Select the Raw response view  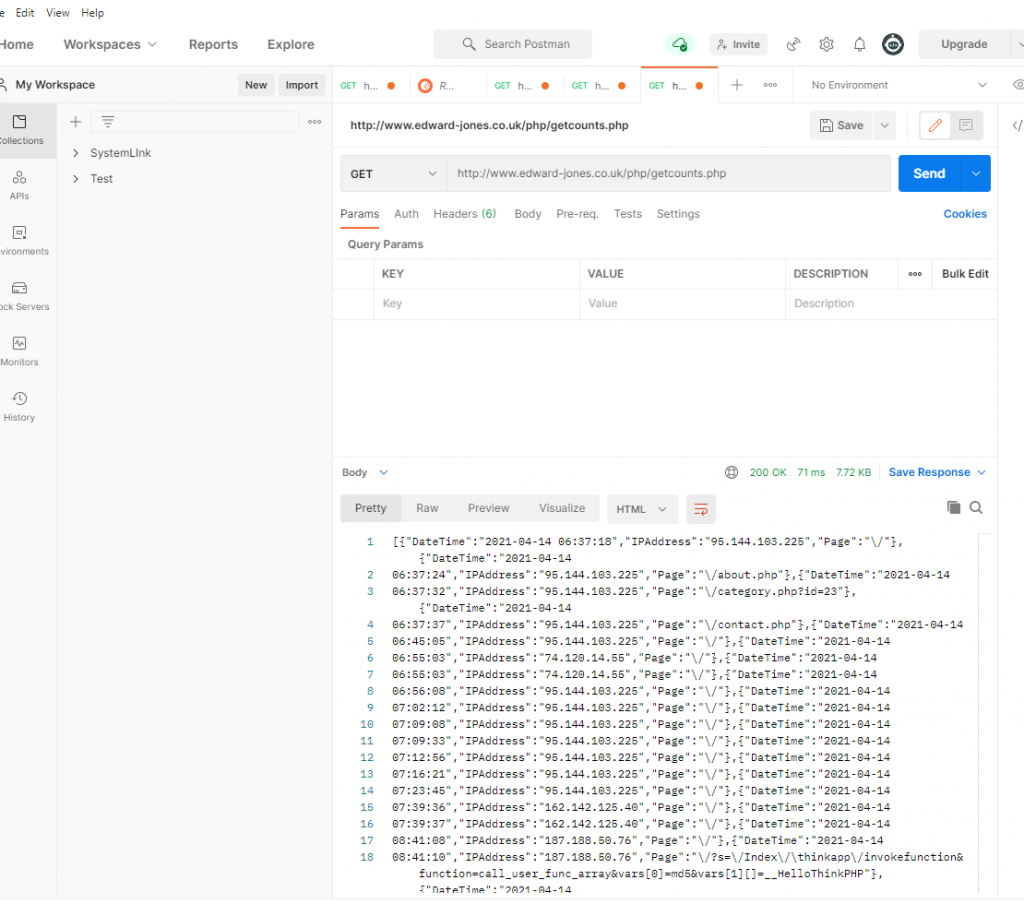427,508
